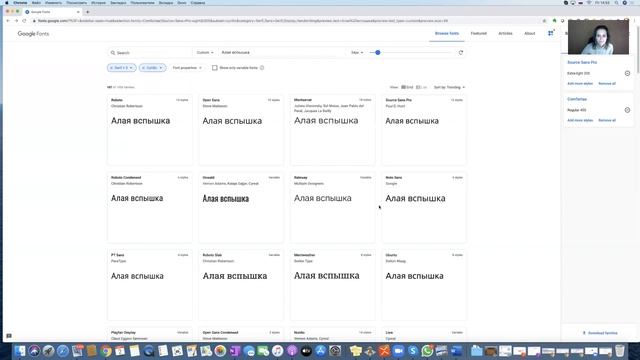Adjust the font size slider handle
Image resolution: width=640 pixels, height=360 pixels.
(378, 53)
